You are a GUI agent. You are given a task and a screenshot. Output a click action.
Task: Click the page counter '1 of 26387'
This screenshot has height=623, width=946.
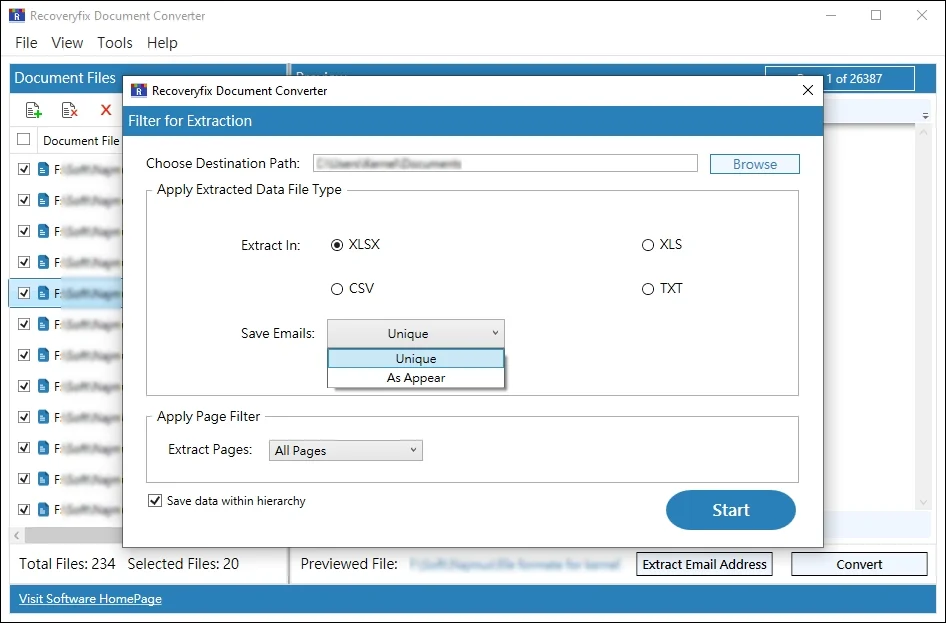pyautogui.click(x=854, y=78)
